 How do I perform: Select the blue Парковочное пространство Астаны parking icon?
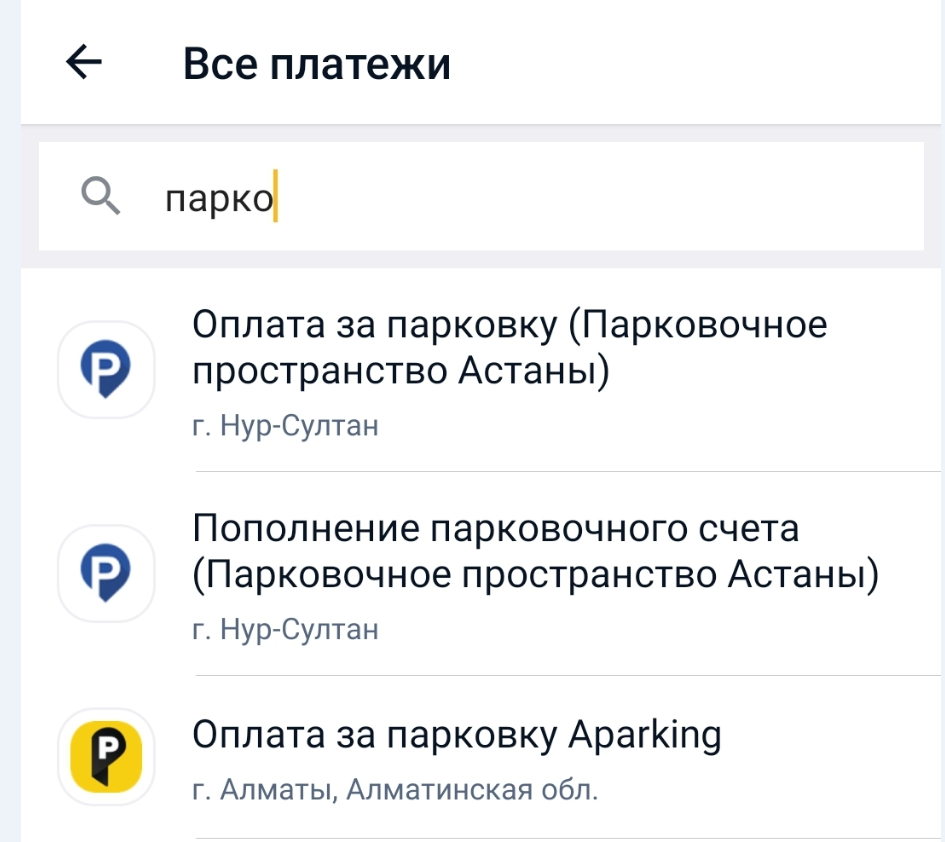tap(105, 369)
